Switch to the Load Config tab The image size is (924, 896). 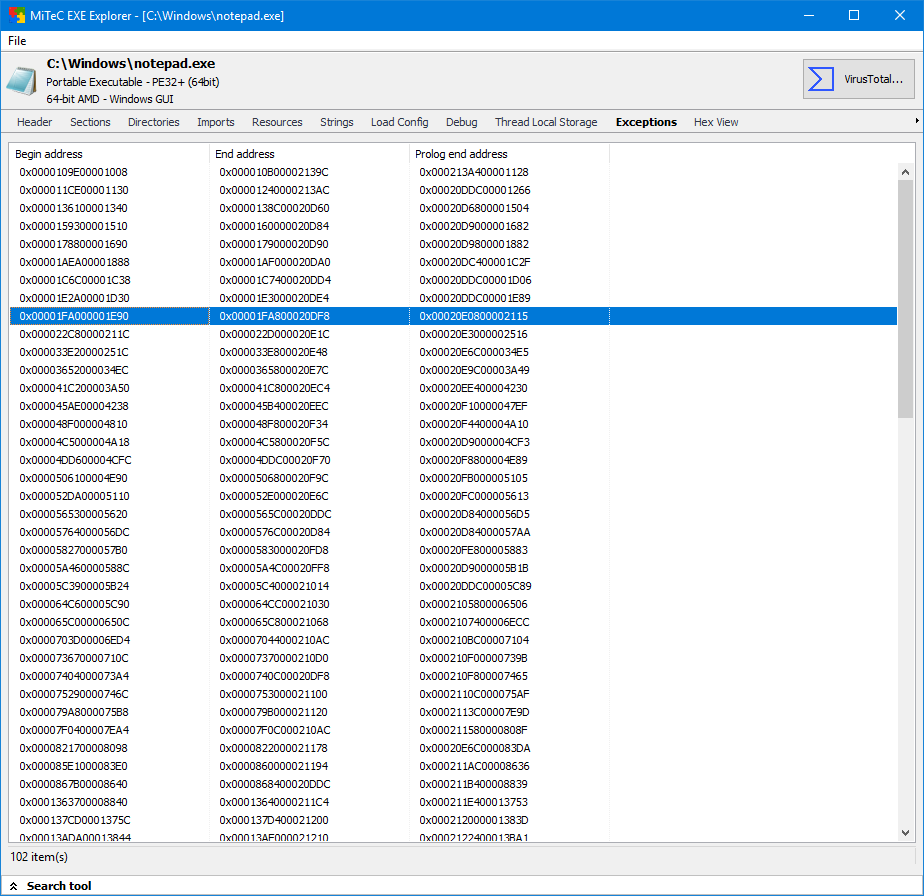(x=400, y=122)
